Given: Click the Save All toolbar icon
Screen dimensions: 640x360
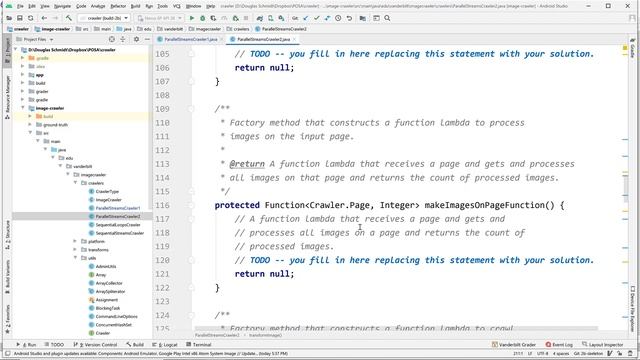Looking at the screenshot, I should (x=19, y=18).
